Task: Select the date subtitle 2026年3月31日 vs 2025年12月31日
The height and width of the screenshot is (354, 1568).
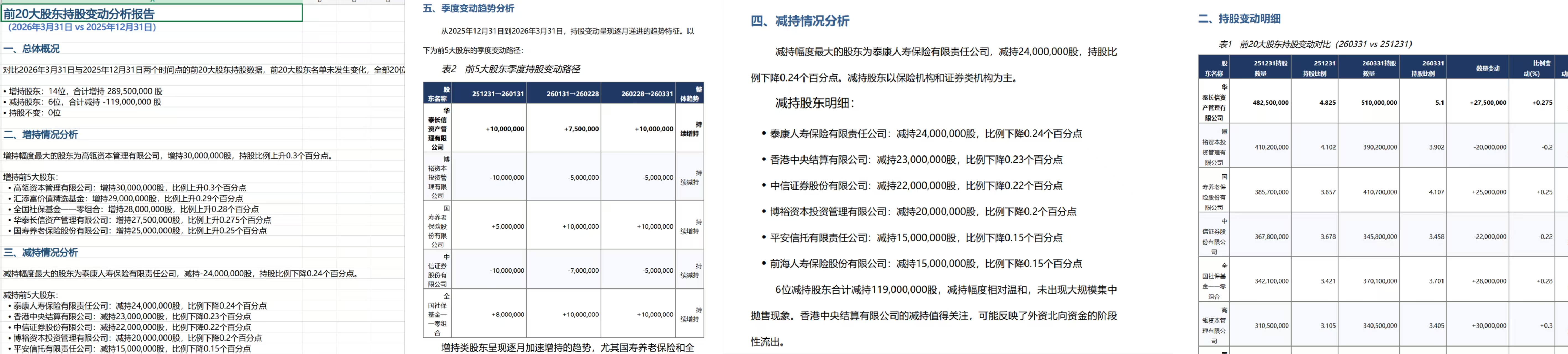Action: [82, 27]
